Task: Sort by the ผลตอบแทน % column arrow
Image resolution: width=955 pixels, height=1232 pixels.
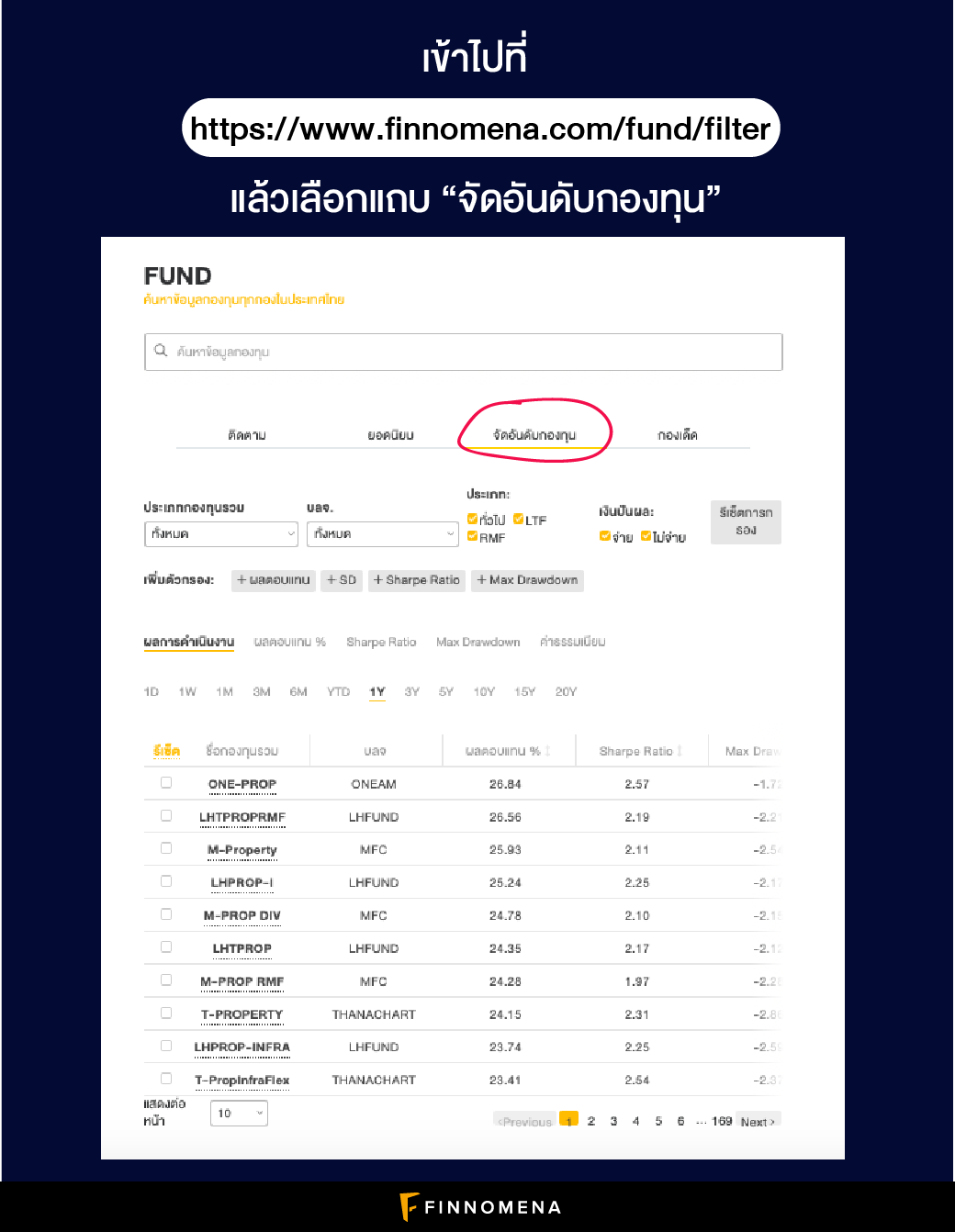Action: pyautogui.click(x=548, y=751)
